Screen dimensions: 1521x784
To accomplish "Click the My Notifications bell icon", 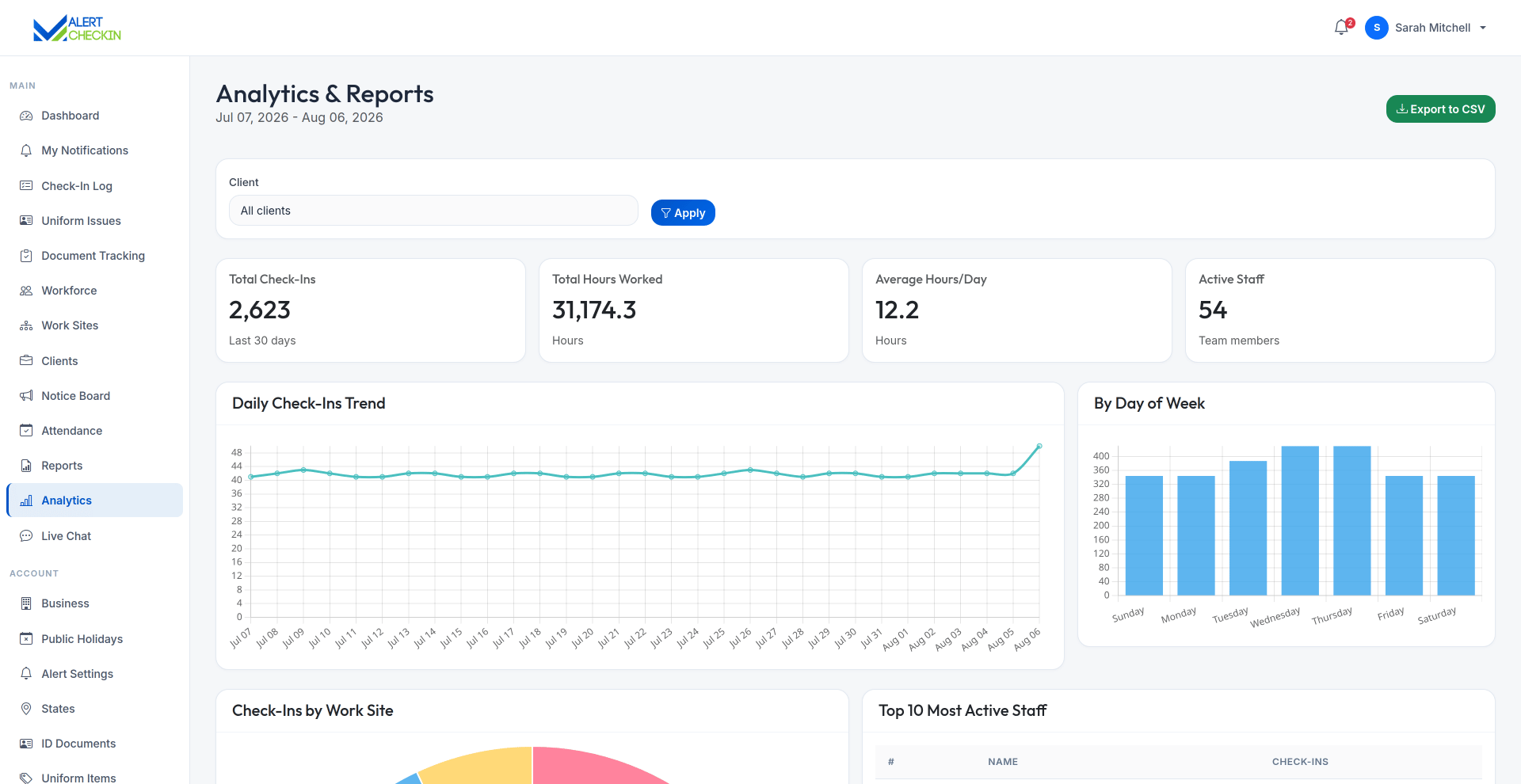I will (26, 150).
